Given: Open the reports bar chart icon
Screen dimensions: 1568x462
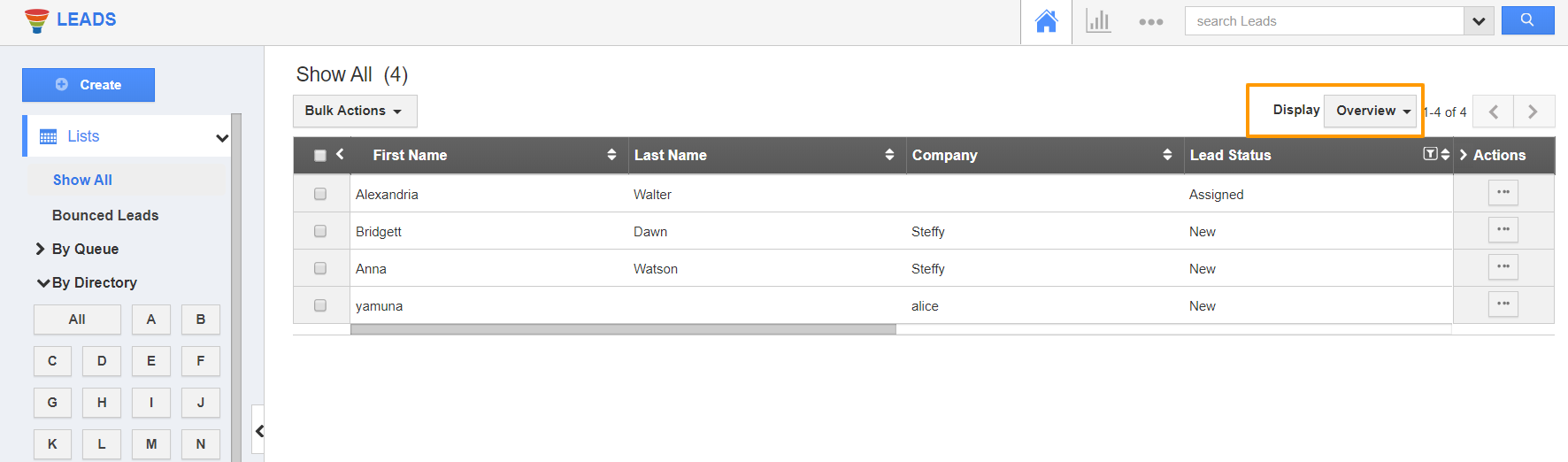Looking at the screenshot, I should tap(1098, 21).
